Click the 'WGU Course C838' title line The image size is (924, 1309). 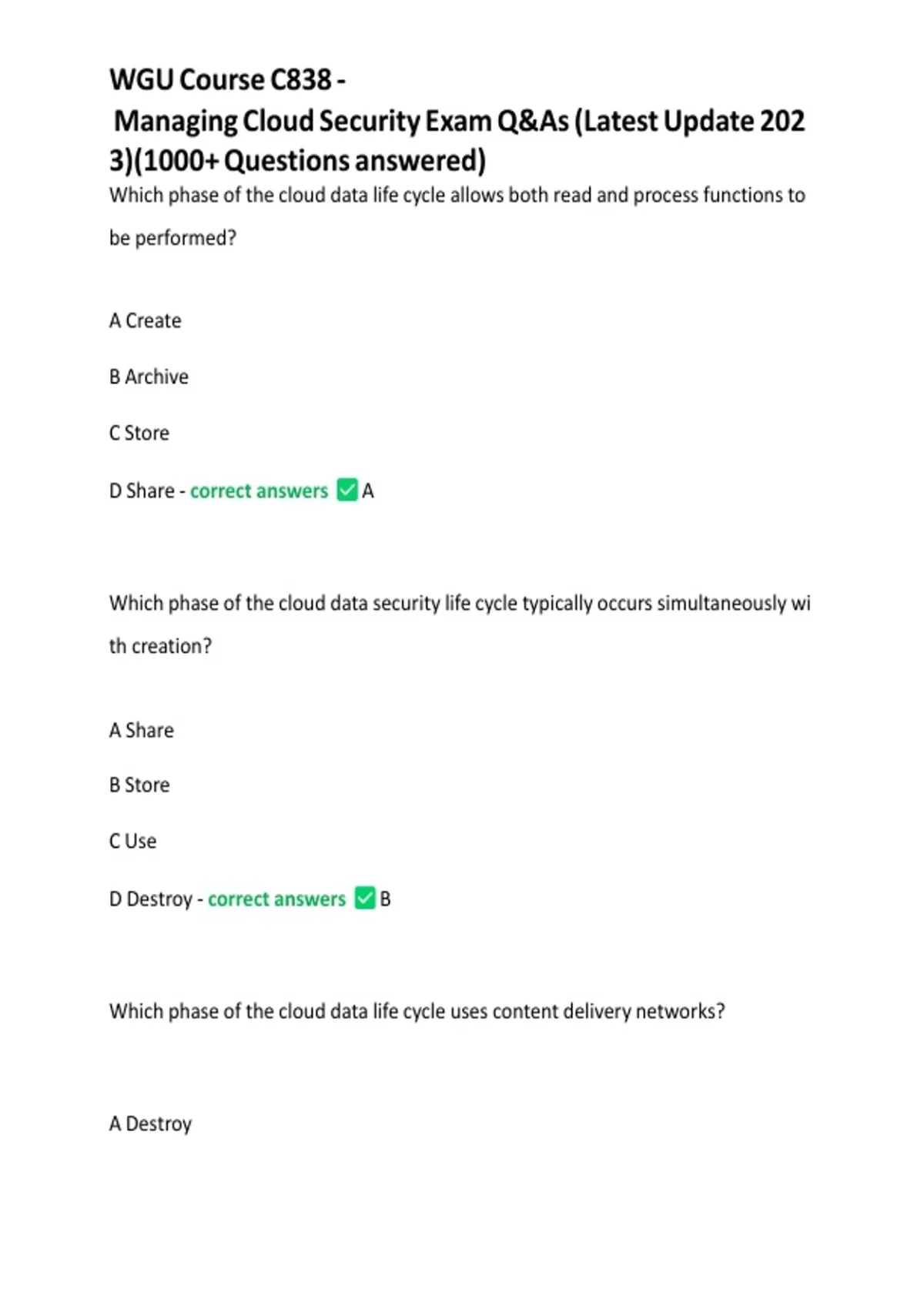click(x=227, y=79)
